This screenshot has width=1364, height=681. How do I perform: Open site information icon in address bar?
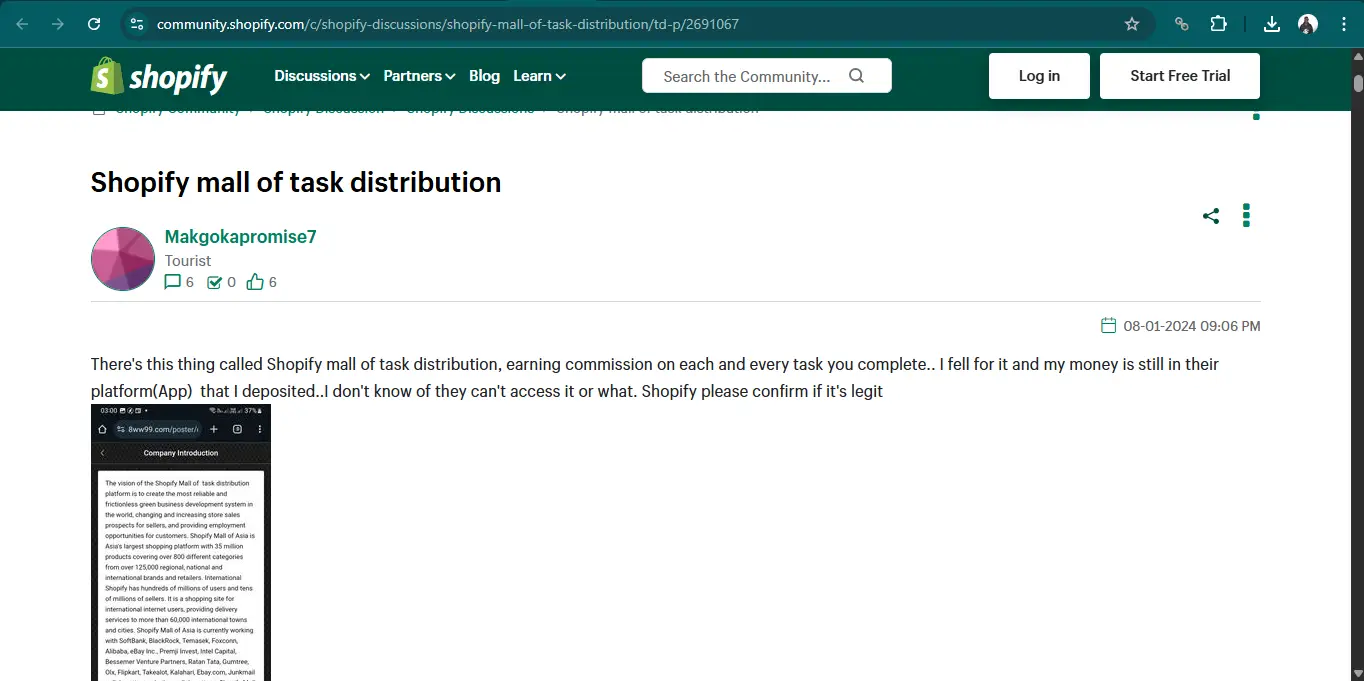click(x=137, y=24)
